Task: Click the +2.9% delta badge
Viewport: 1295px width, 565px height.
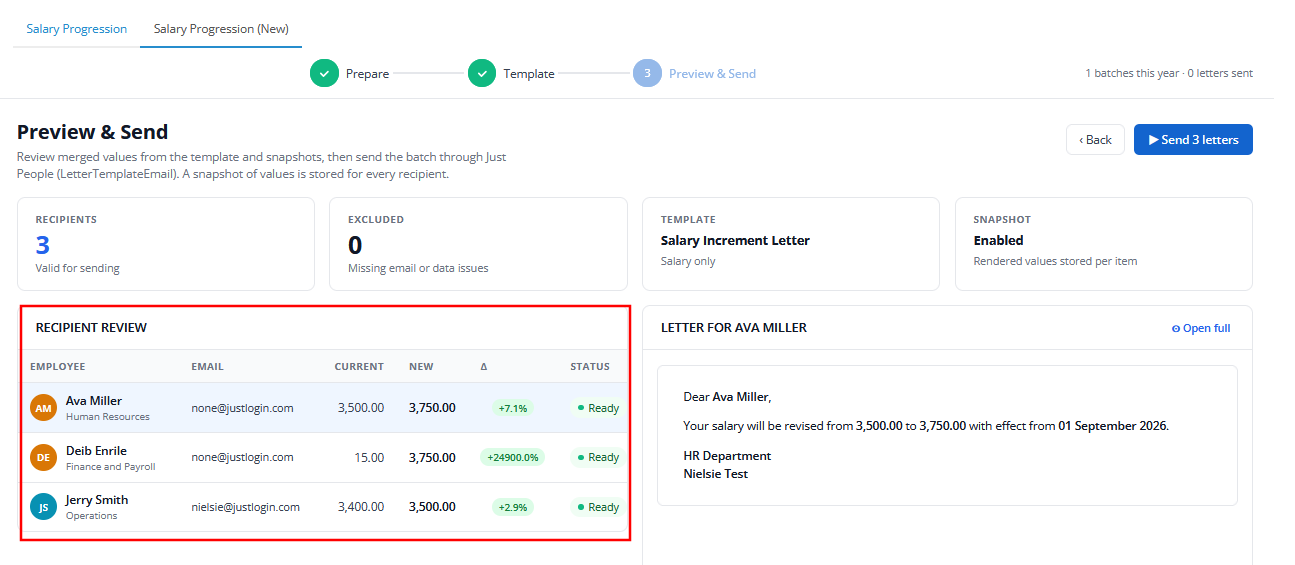Action: coord(512,507)
